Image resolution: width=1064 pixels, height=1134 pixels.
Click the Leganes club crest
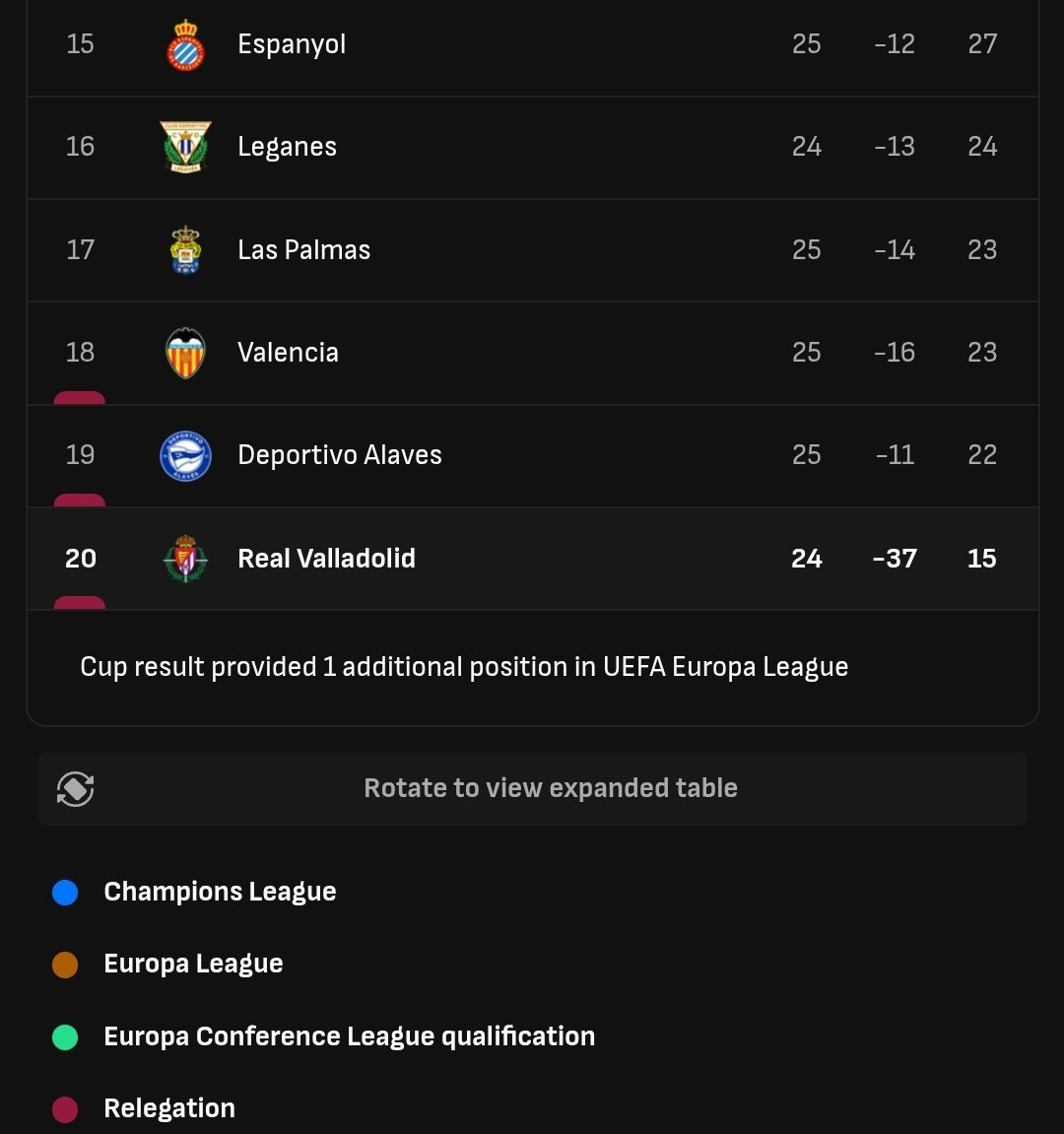(x=185, y=147)
